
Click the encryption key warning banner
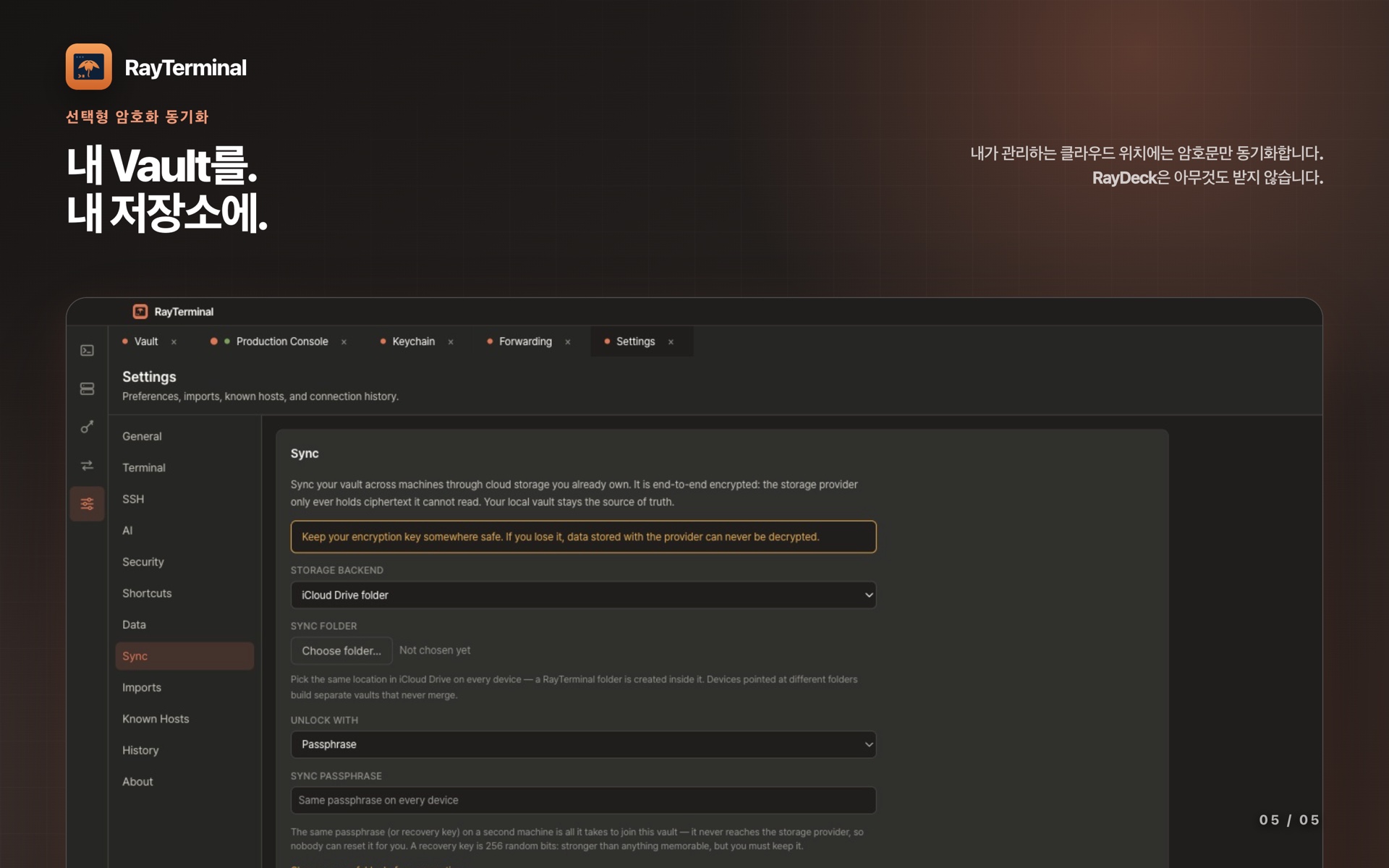click(583, 537)
